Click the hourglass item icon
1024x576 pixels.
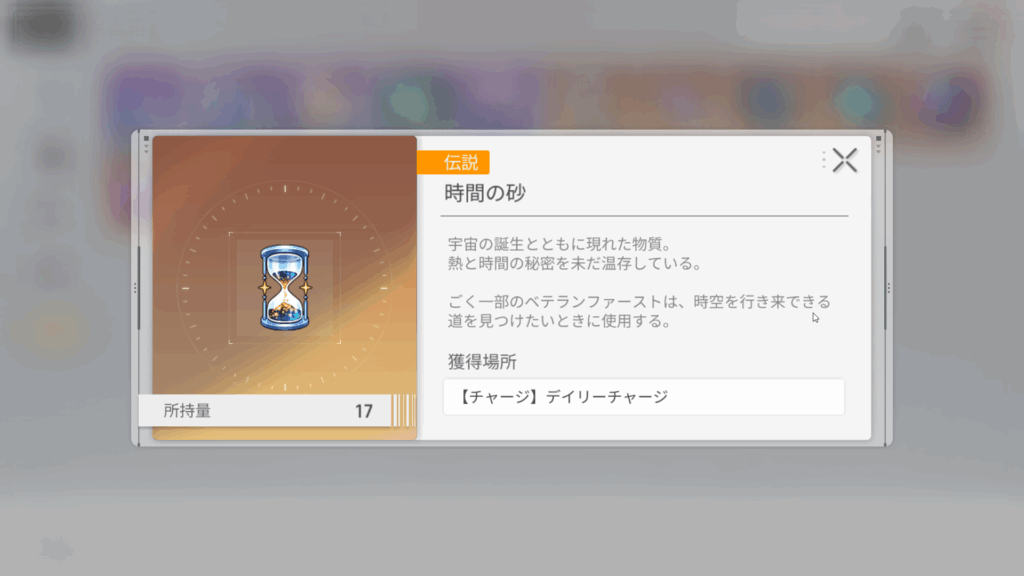point(285,287)
